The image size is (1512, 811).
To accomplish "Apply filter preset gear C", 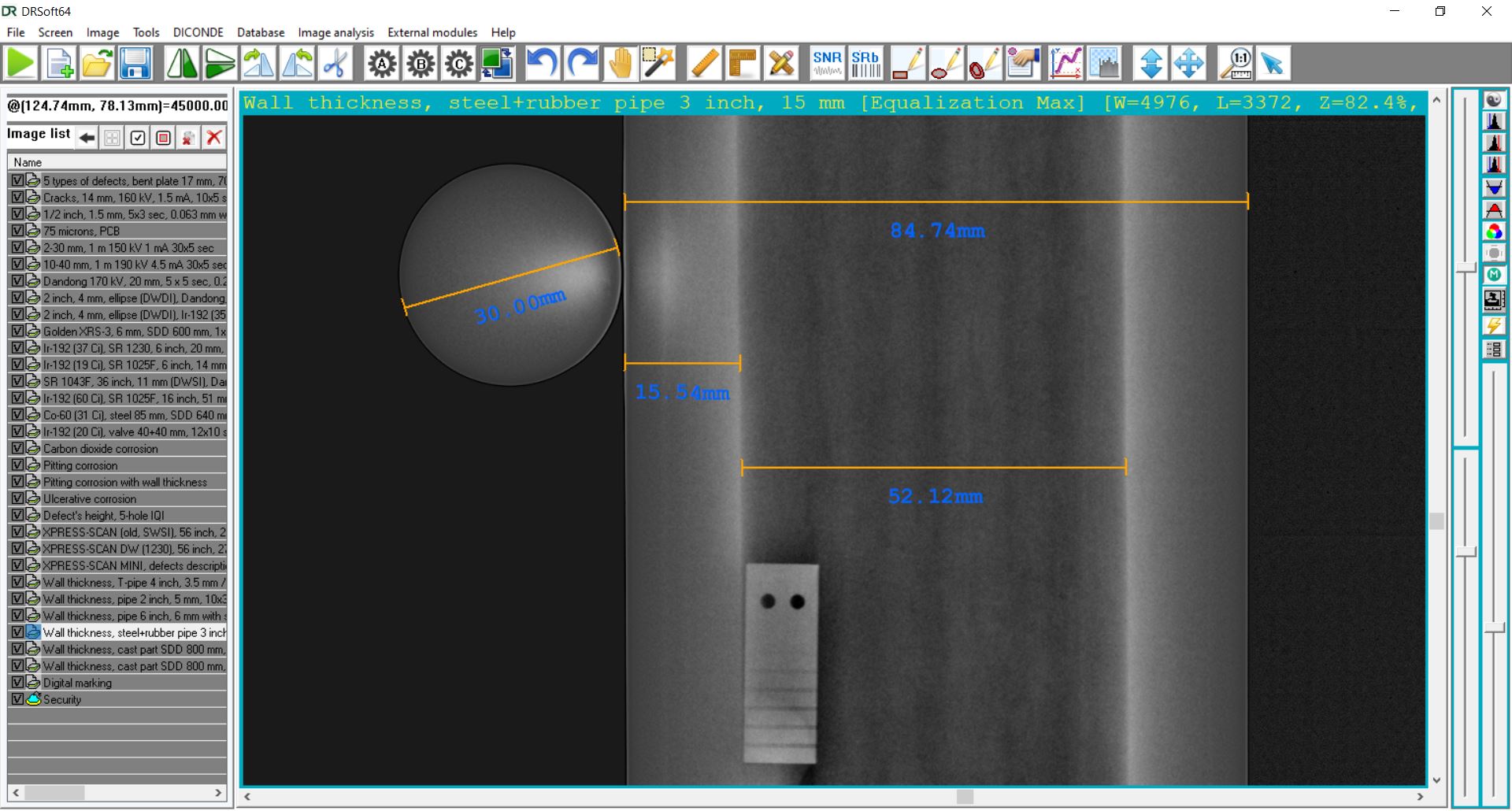I will tap(459, 64).
